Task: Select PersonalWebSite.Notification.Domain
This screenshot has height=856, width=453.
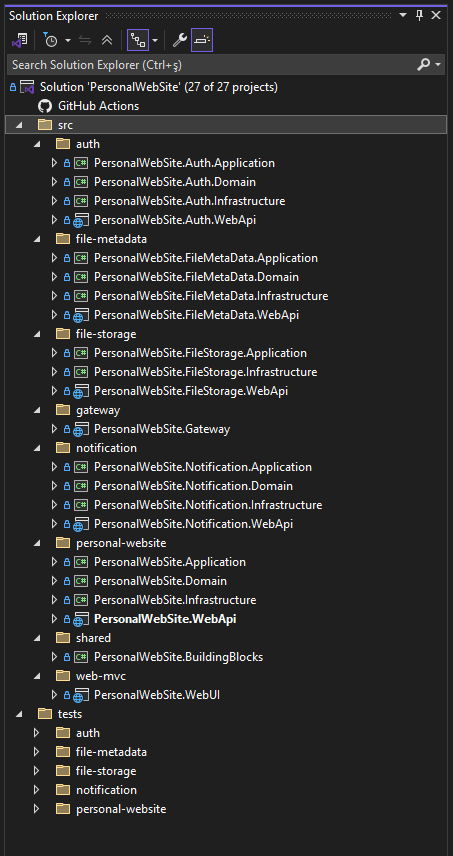Action: pos(194,486)
